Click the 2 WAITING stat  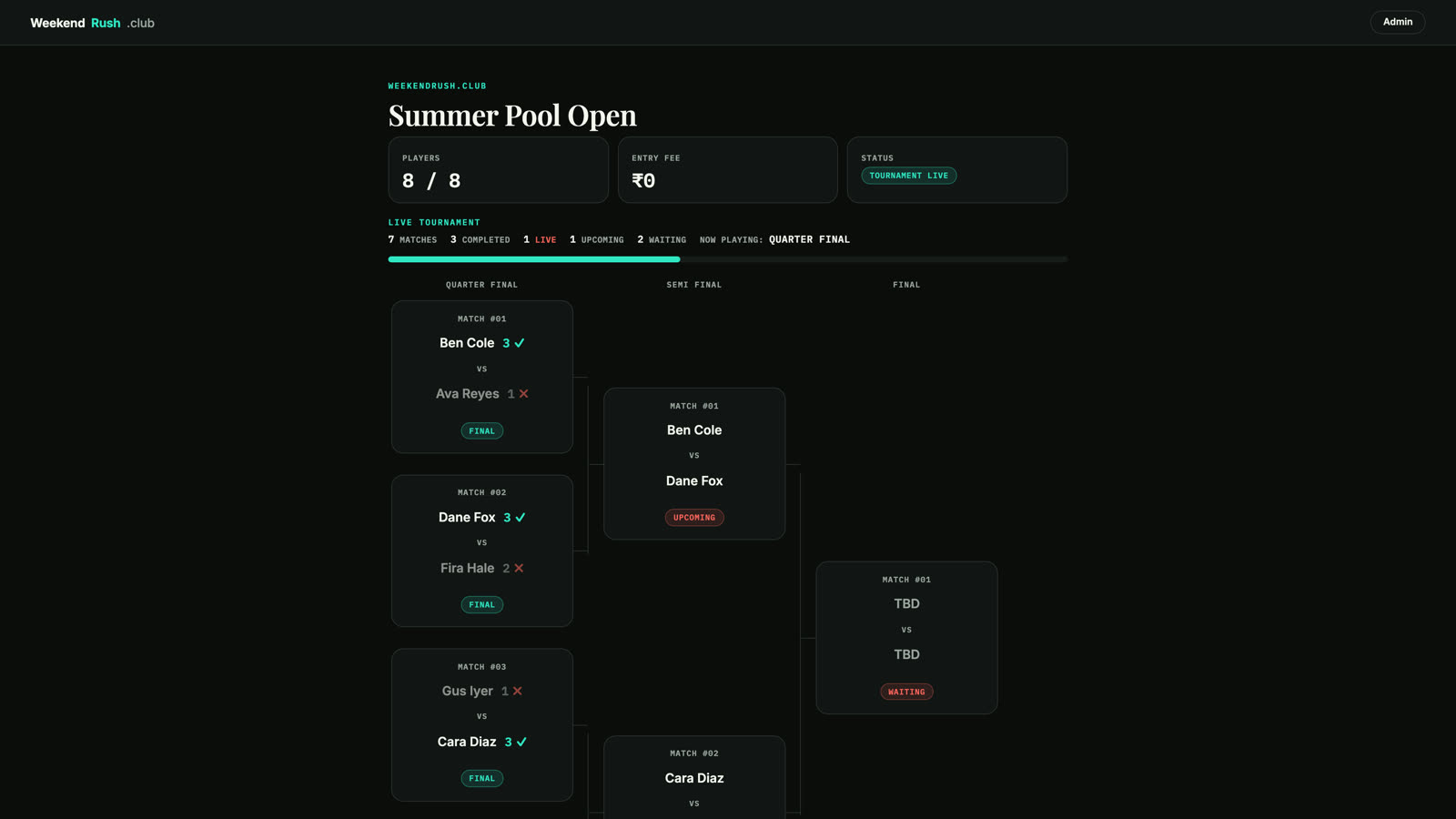click(x=662, y=240)
